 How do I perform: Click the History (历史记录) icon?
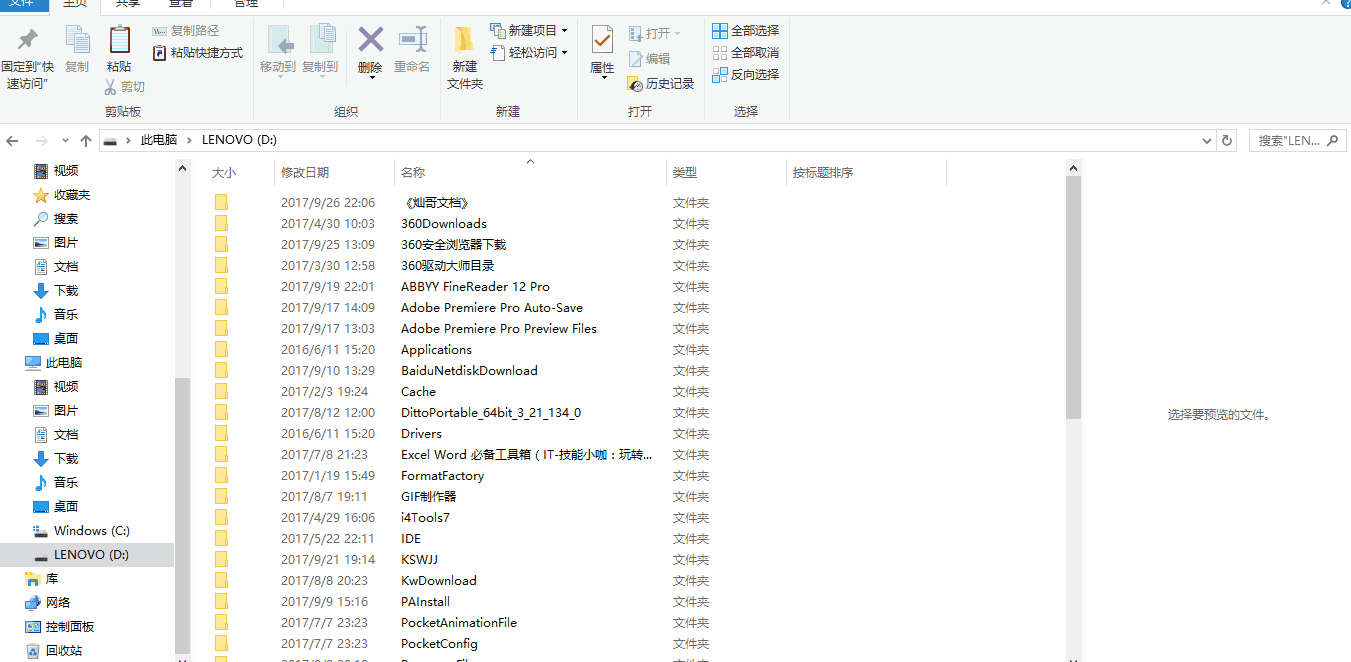pos(661,84)
